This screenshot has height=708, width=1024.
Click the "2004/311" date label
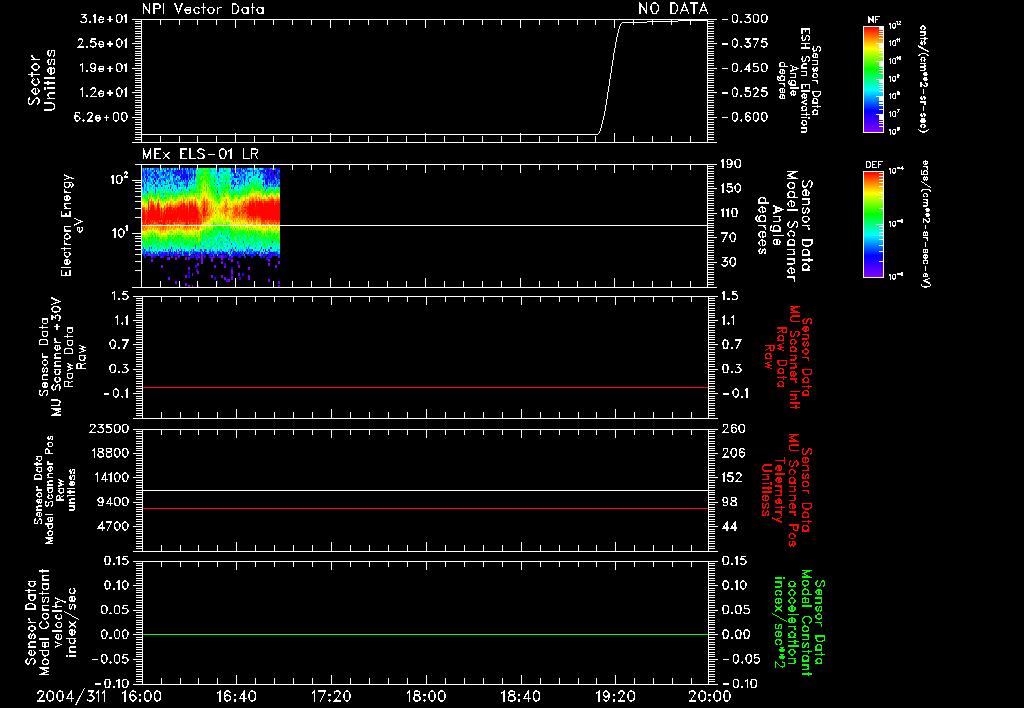coord(72,696)
